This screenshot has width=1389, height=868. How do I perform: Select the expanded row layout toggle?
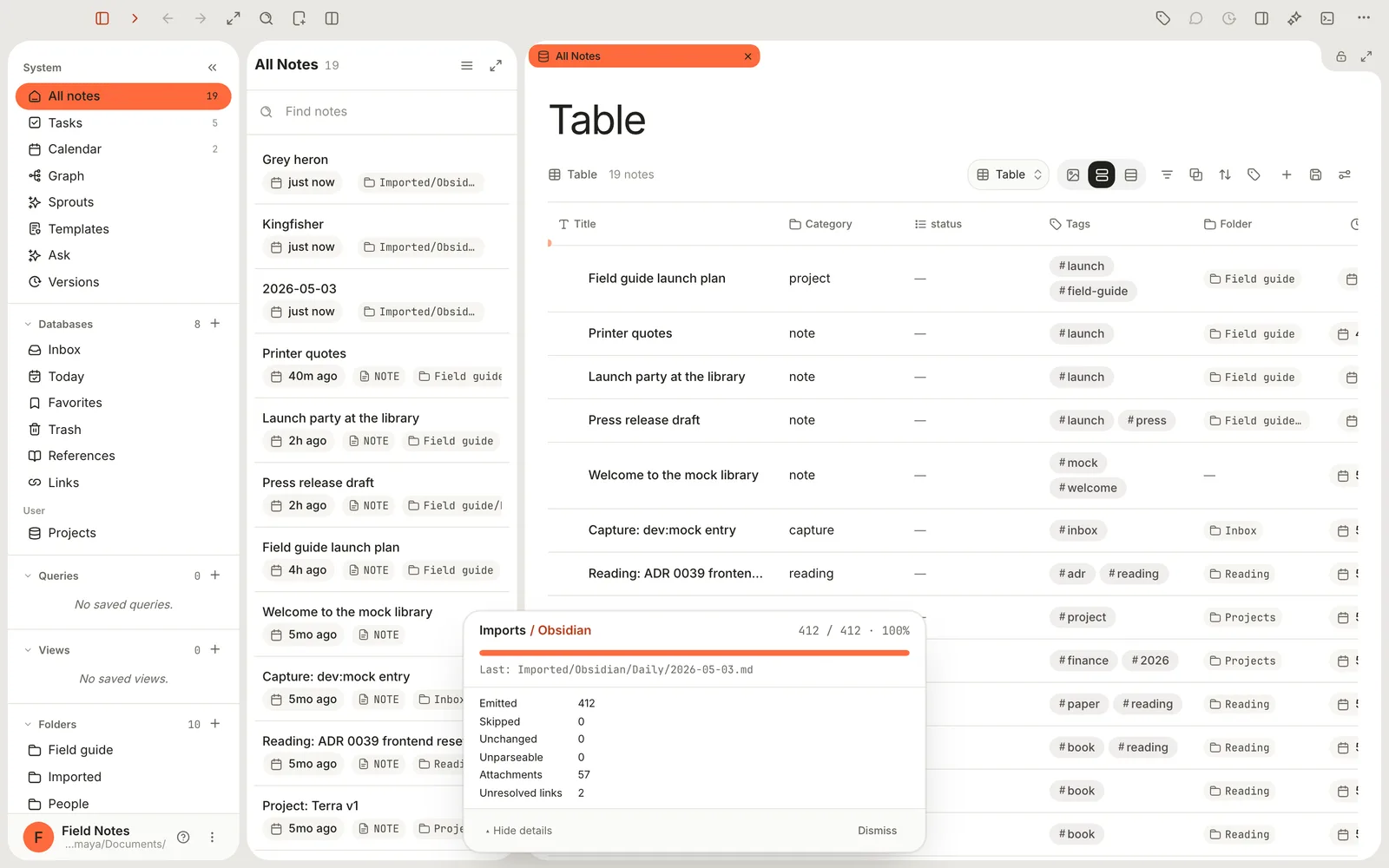tap(1102, 174)
